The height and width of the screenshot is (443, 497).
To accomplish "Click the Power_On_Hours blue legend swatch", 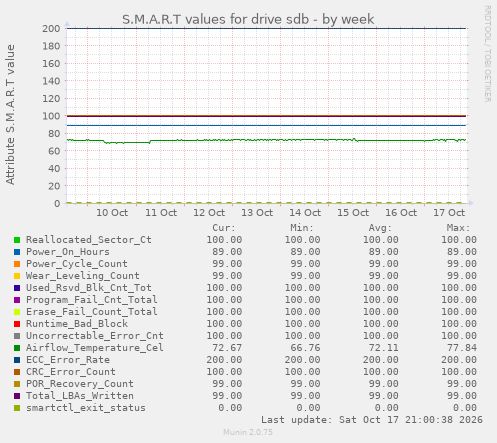I will tap(17, 252).
